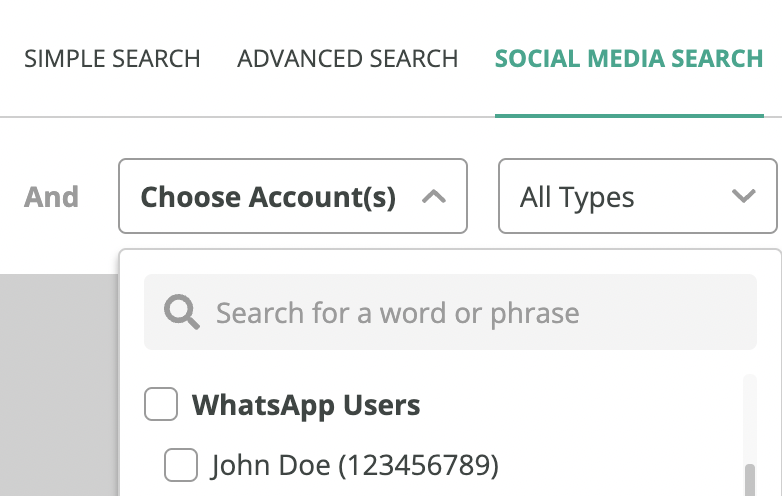The image size is (782, 496).
Task: Click the All Types text label
Action: [577, 197]
